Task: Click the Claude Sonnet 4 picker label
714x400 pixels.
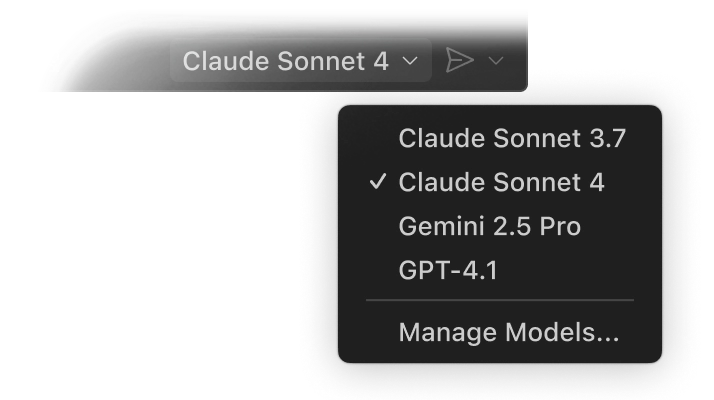Action: pos(285,61)
